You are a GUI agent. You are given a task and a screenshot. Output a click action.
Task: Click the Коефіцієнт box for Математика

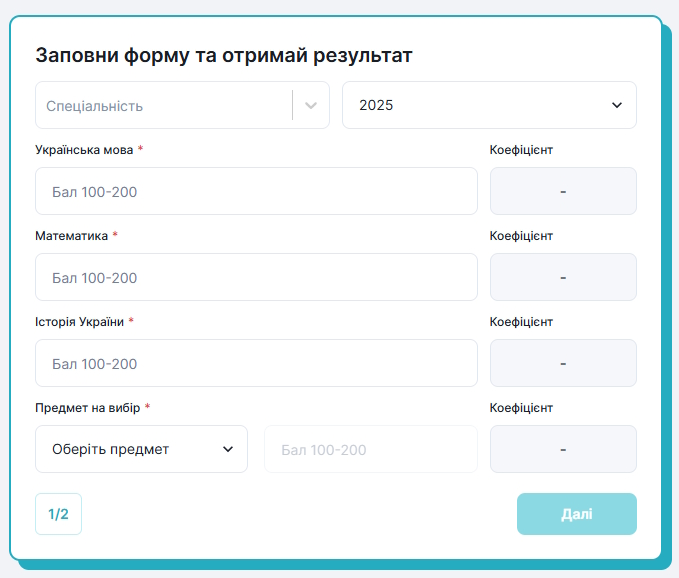tap(563, 277)
